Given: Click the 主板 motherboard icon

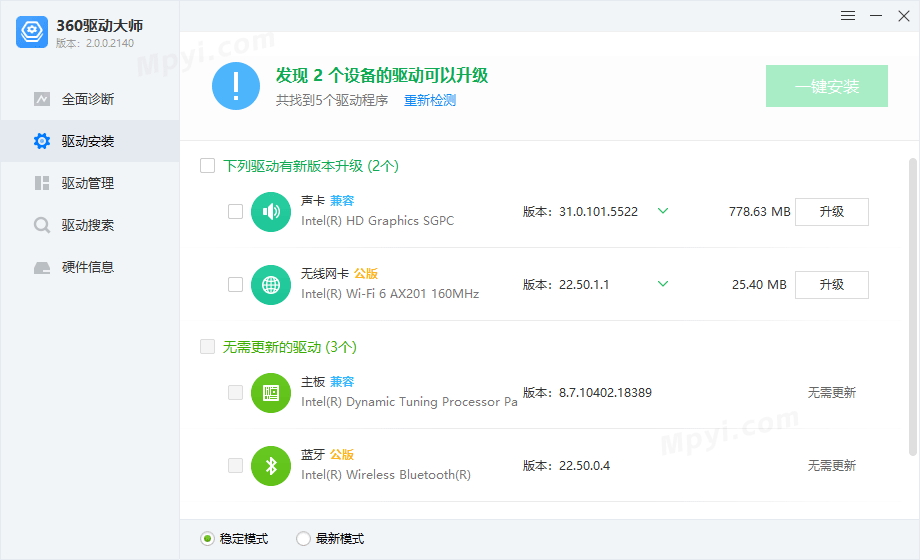Looking at the screenshot, I should 271,393.
